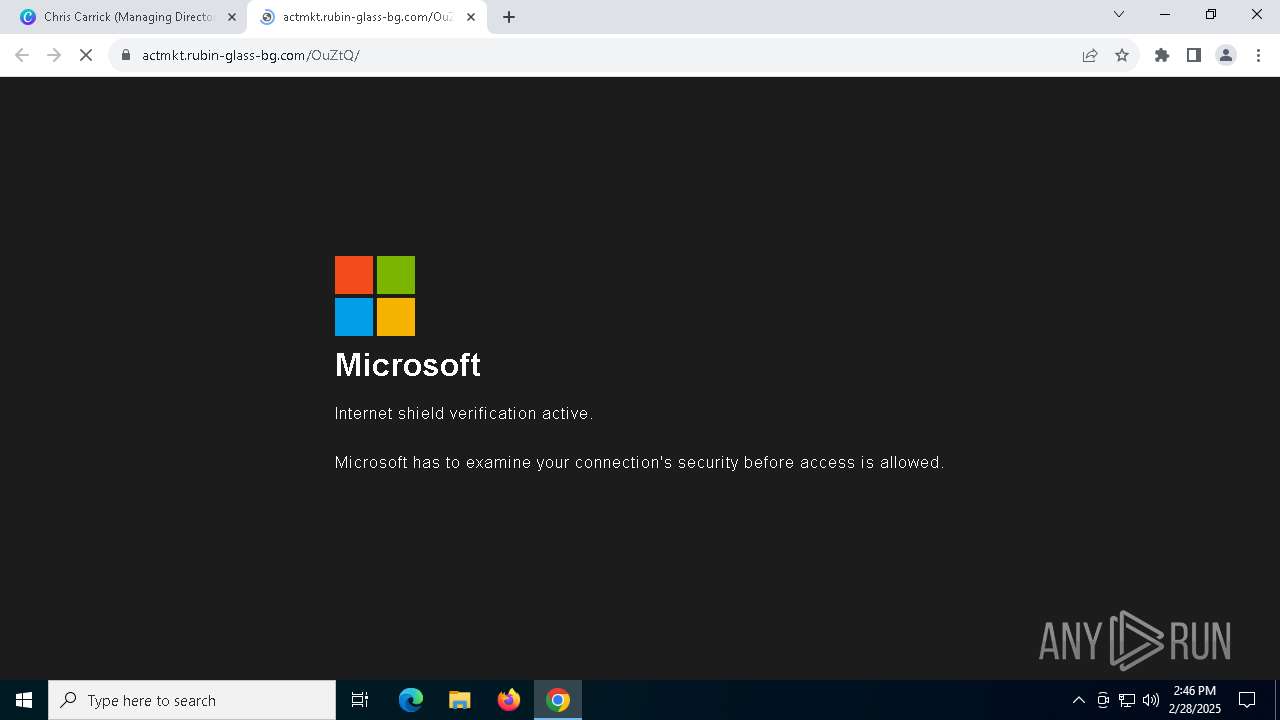Launch Firefox from the taskbar

(x=509, y=700)
